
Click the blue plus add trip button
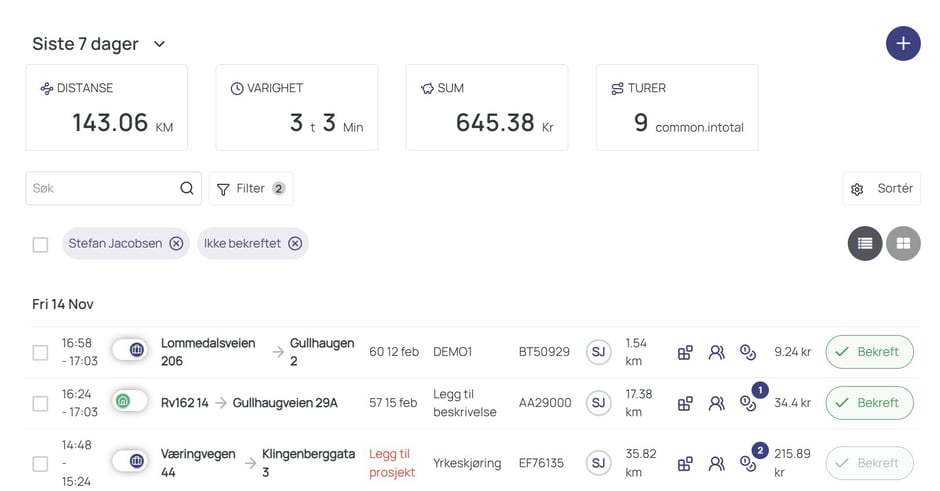click(903, 44)
